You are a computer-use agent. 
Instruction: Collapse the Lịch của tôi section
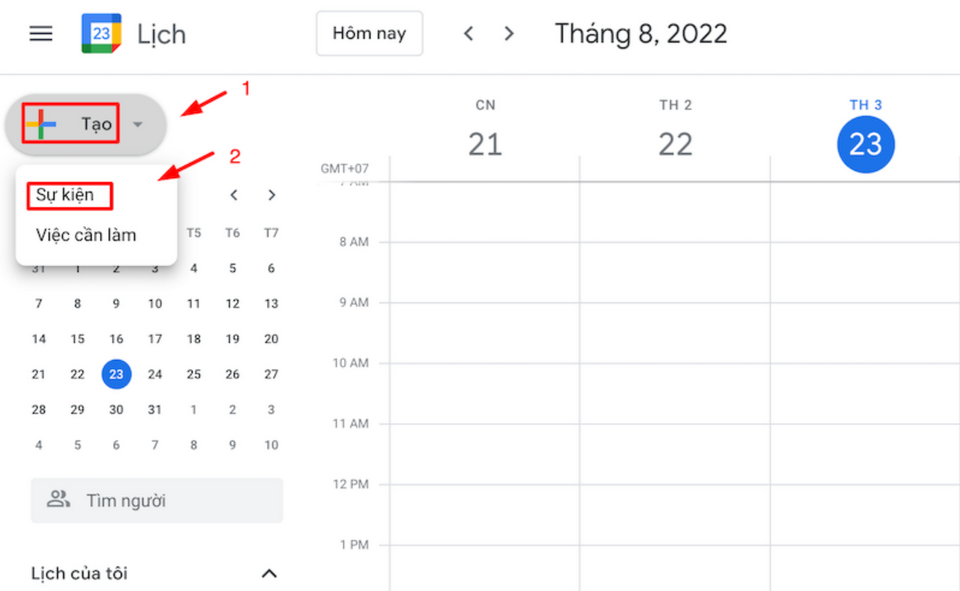(268, 573)
